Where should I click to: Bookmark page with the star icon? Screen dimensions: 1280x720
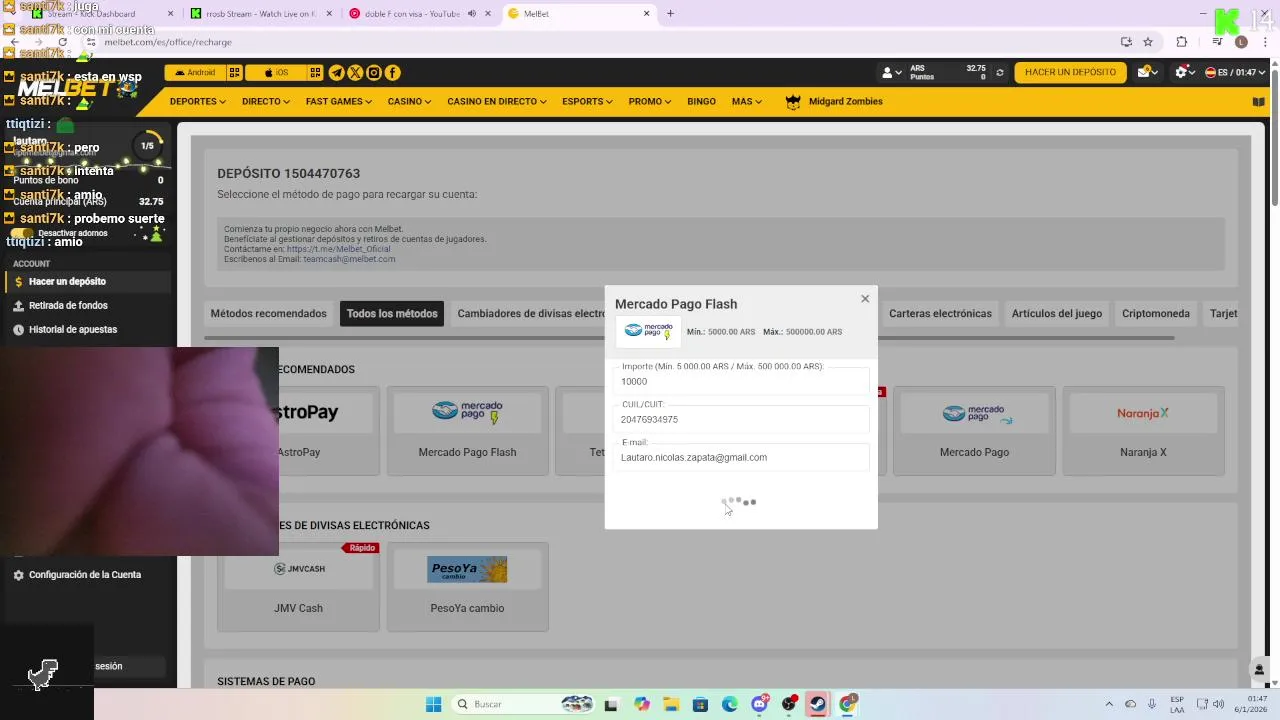(1148, 42)
